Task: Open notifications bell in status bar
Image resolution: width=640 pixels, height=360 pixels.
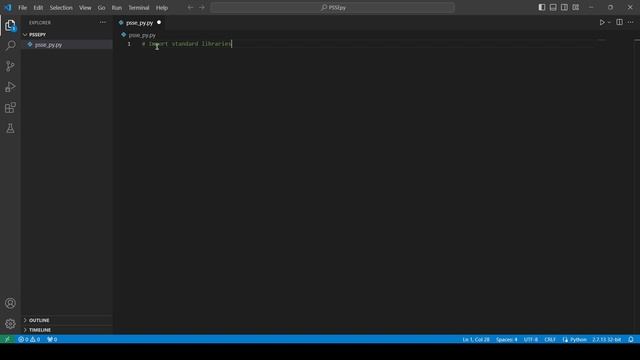Action: 631,339
